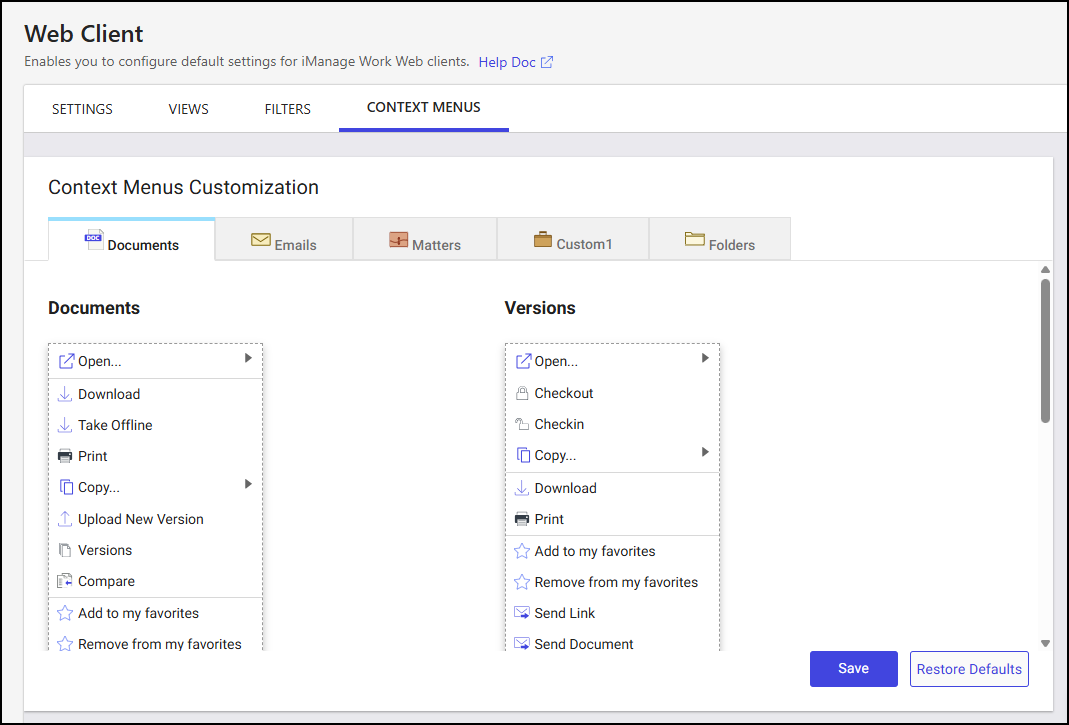Click the printer icon in Versions menu

(x=522, y=519)
